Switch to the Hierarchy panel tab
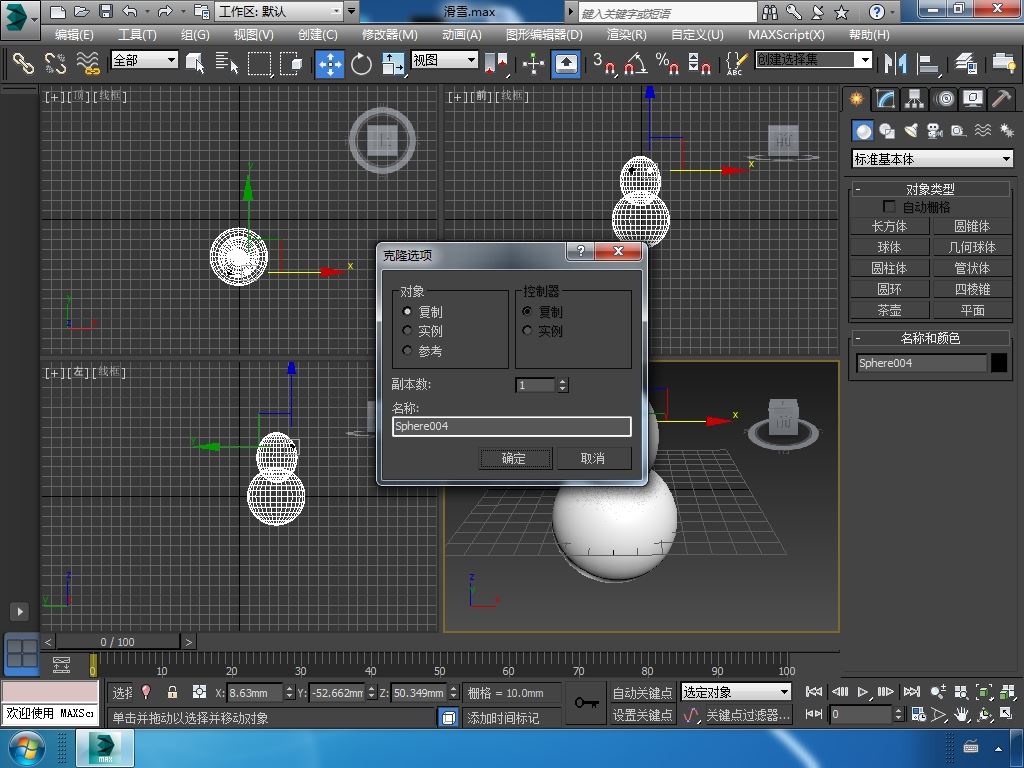Viewport: 1024px width, 768px height. pyautogui.click(x=914, y=99)
